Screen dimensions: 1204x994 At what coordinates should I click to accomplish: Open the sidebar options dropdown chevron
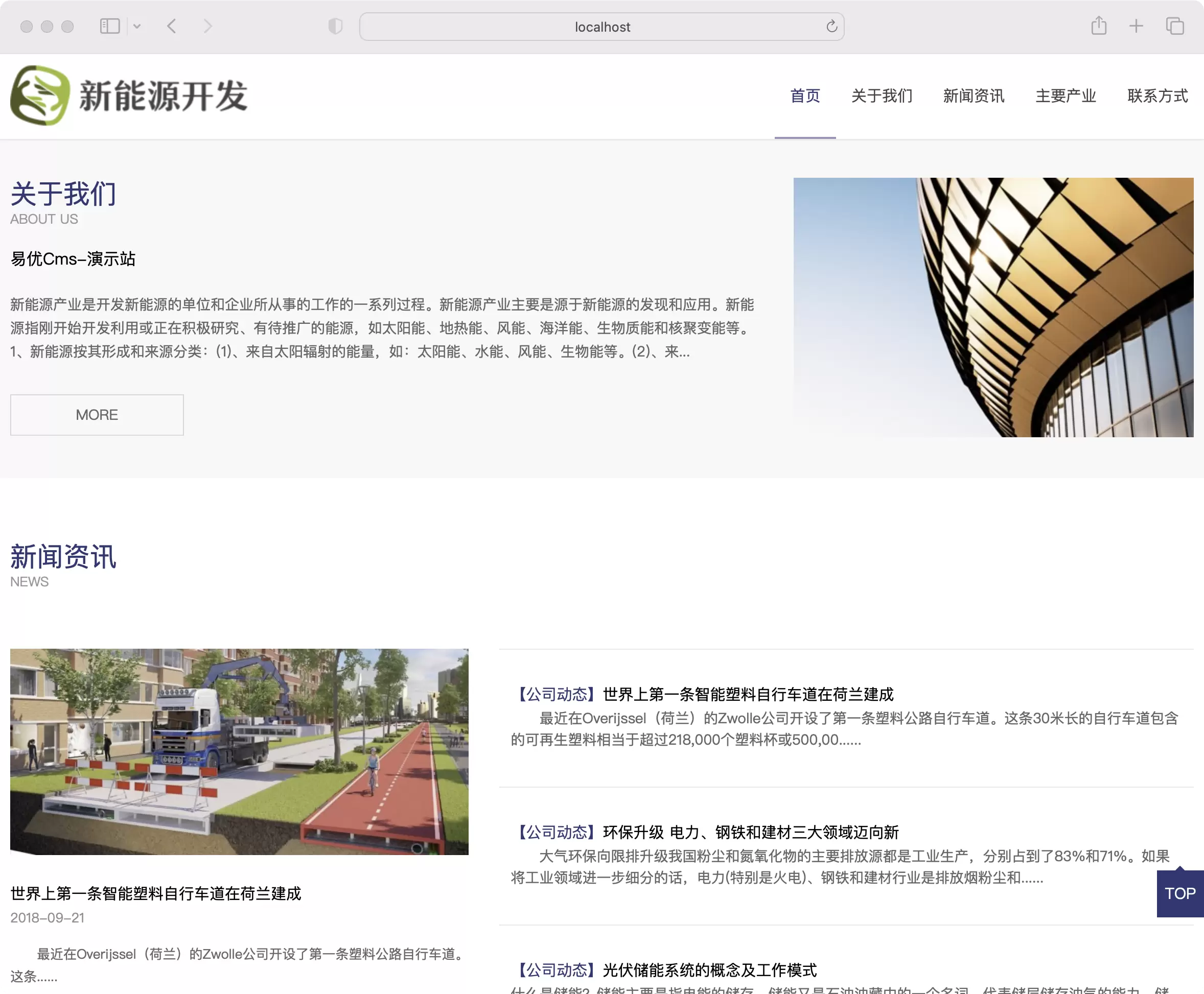pos(137,27)
